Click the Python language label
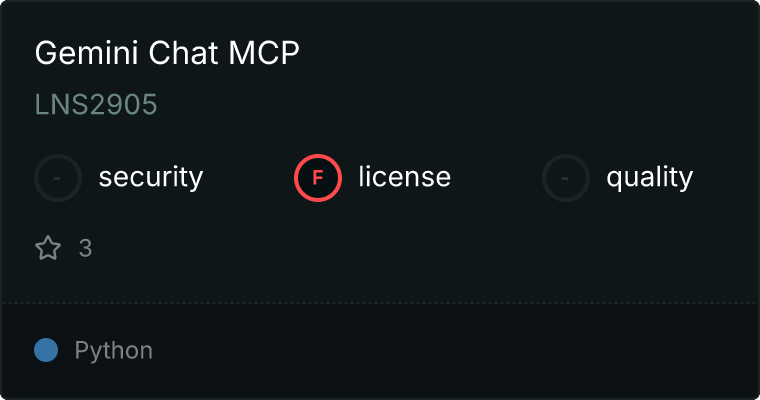Screen dimensions: 760x400 click(x=113, y=351)
